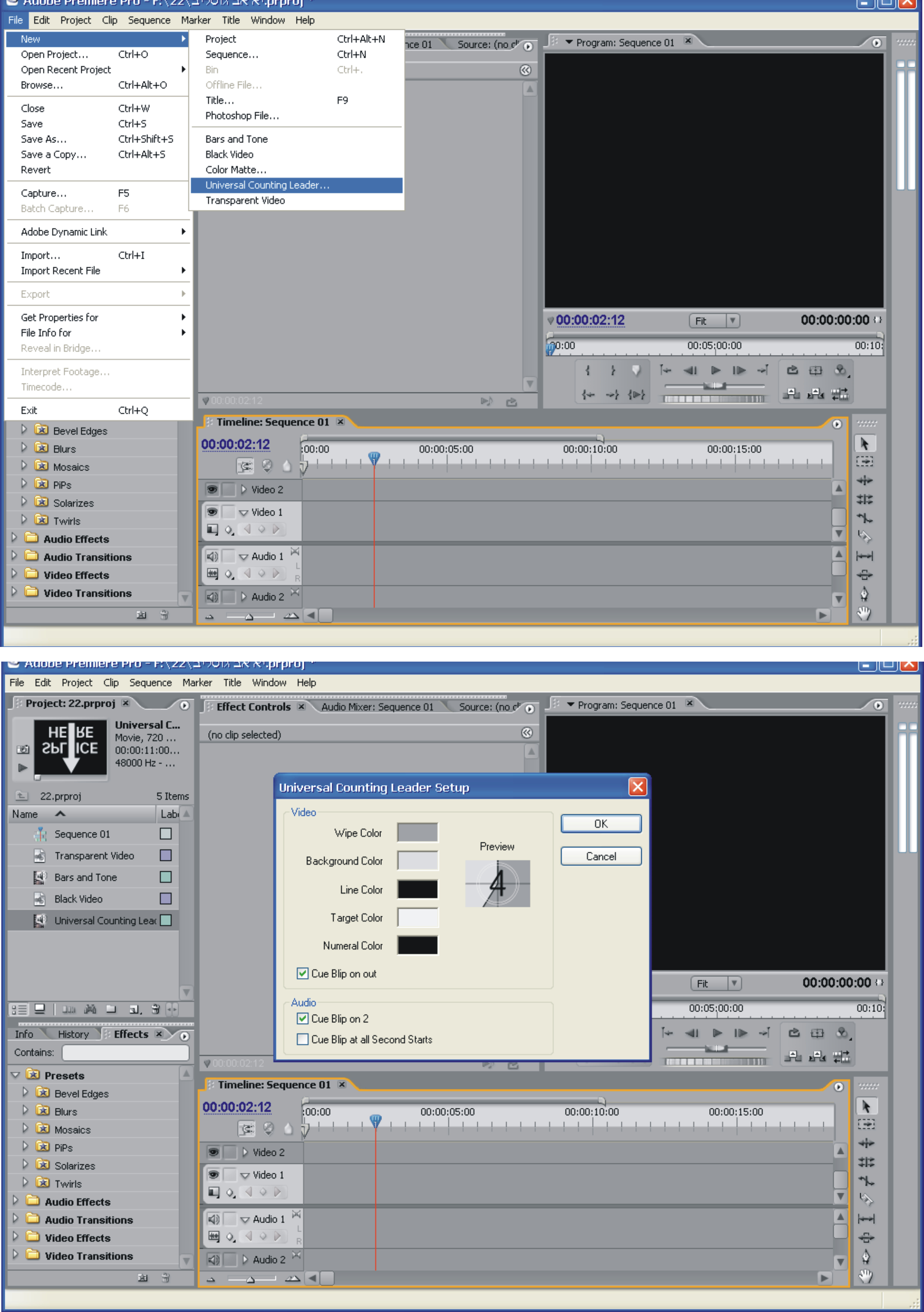The height and width of the screenshot is (1312, 924).
Task: Uncheck Cue Blip on out checkbox
Action: pyautogui.click(x=303, y=973)
